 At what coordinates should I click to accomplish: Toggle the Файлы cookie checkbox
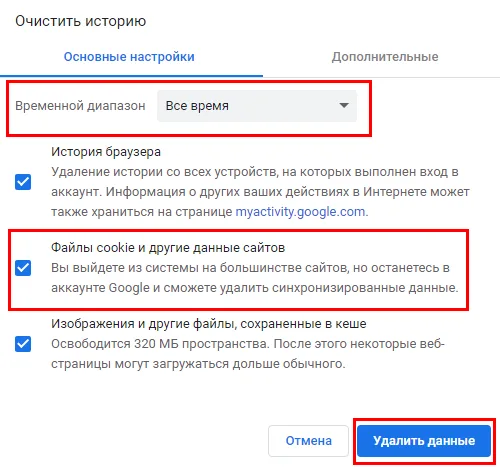[23, 268]
